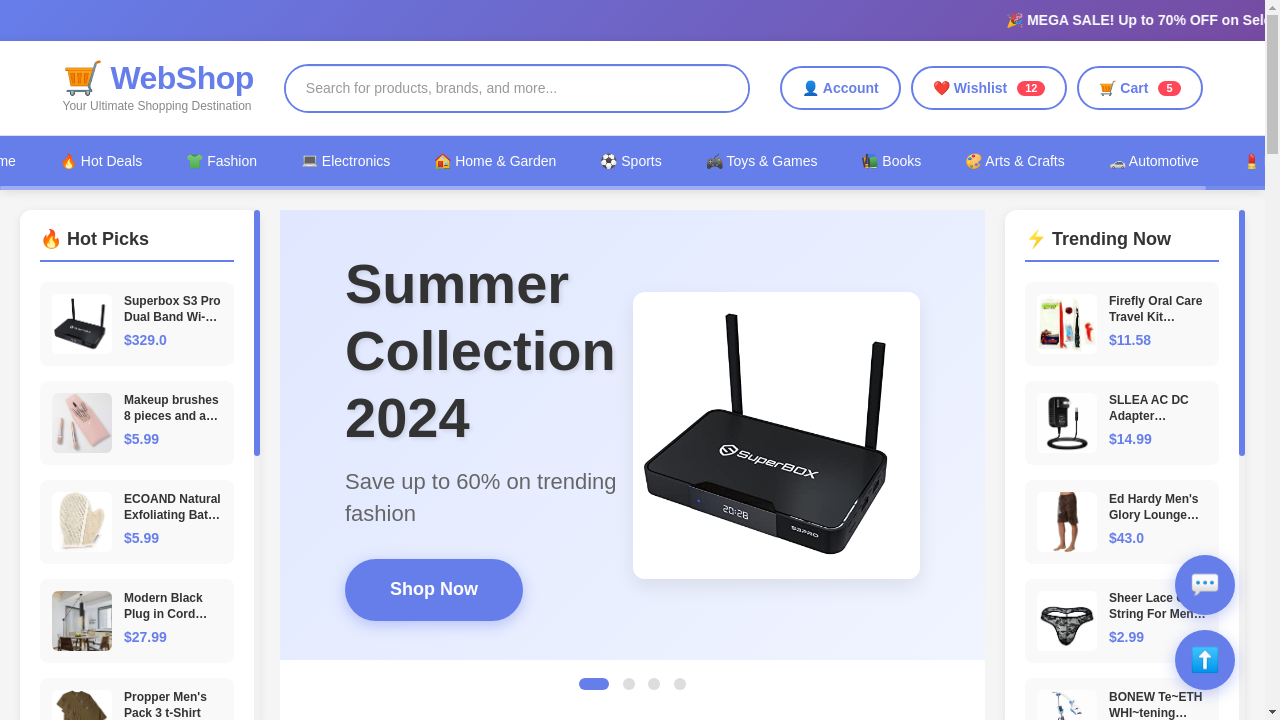The width and height of the screenshot is (1280, 720).
Task: Click the large SuperBOX banner image
Action: pos(776,435)
